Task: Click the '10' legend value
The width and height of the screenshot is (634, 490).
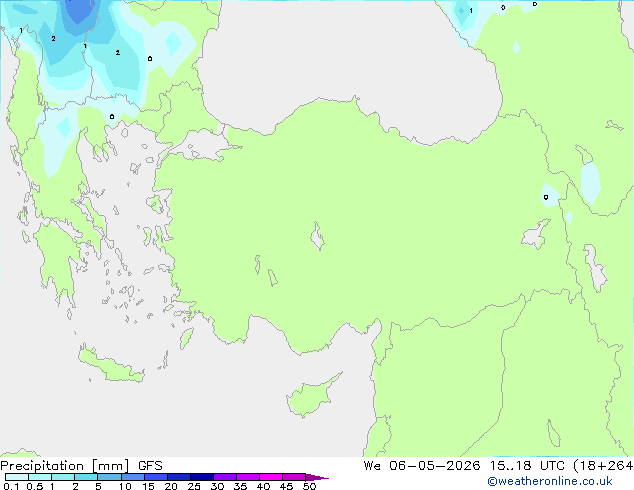Action: click(125, 486)
